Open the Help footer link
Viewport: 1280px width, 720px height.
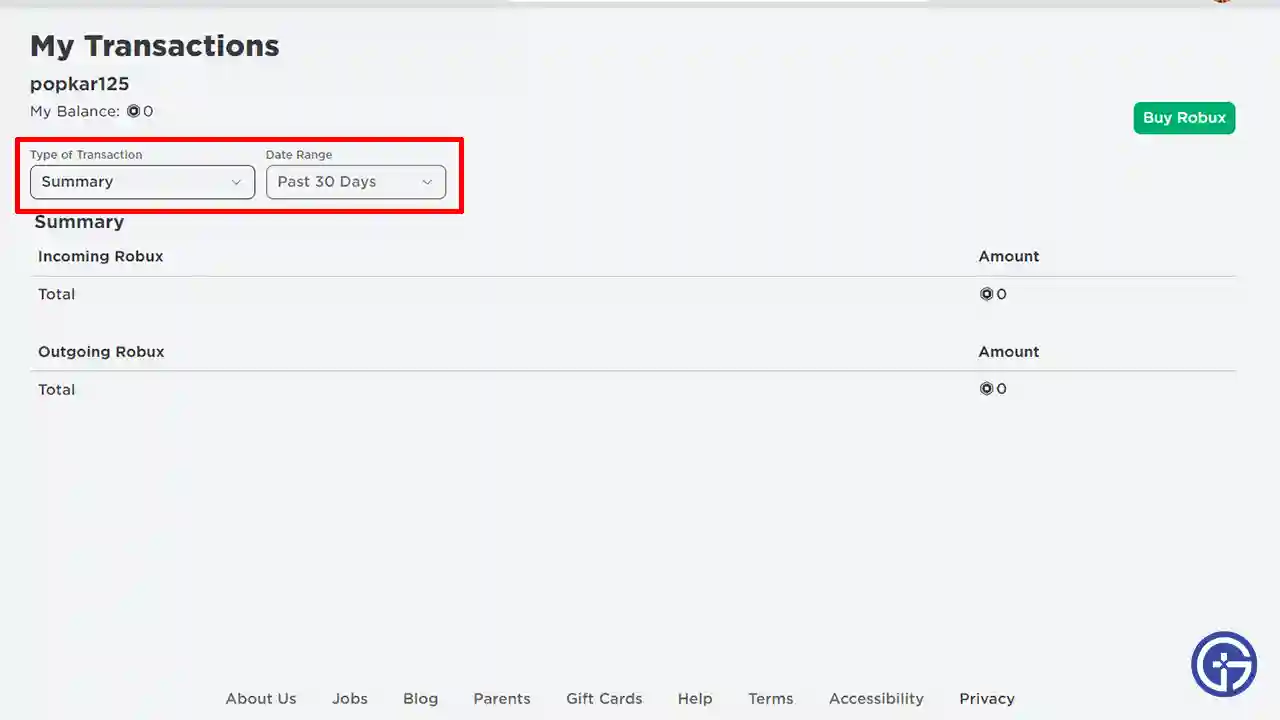point(695,699)
